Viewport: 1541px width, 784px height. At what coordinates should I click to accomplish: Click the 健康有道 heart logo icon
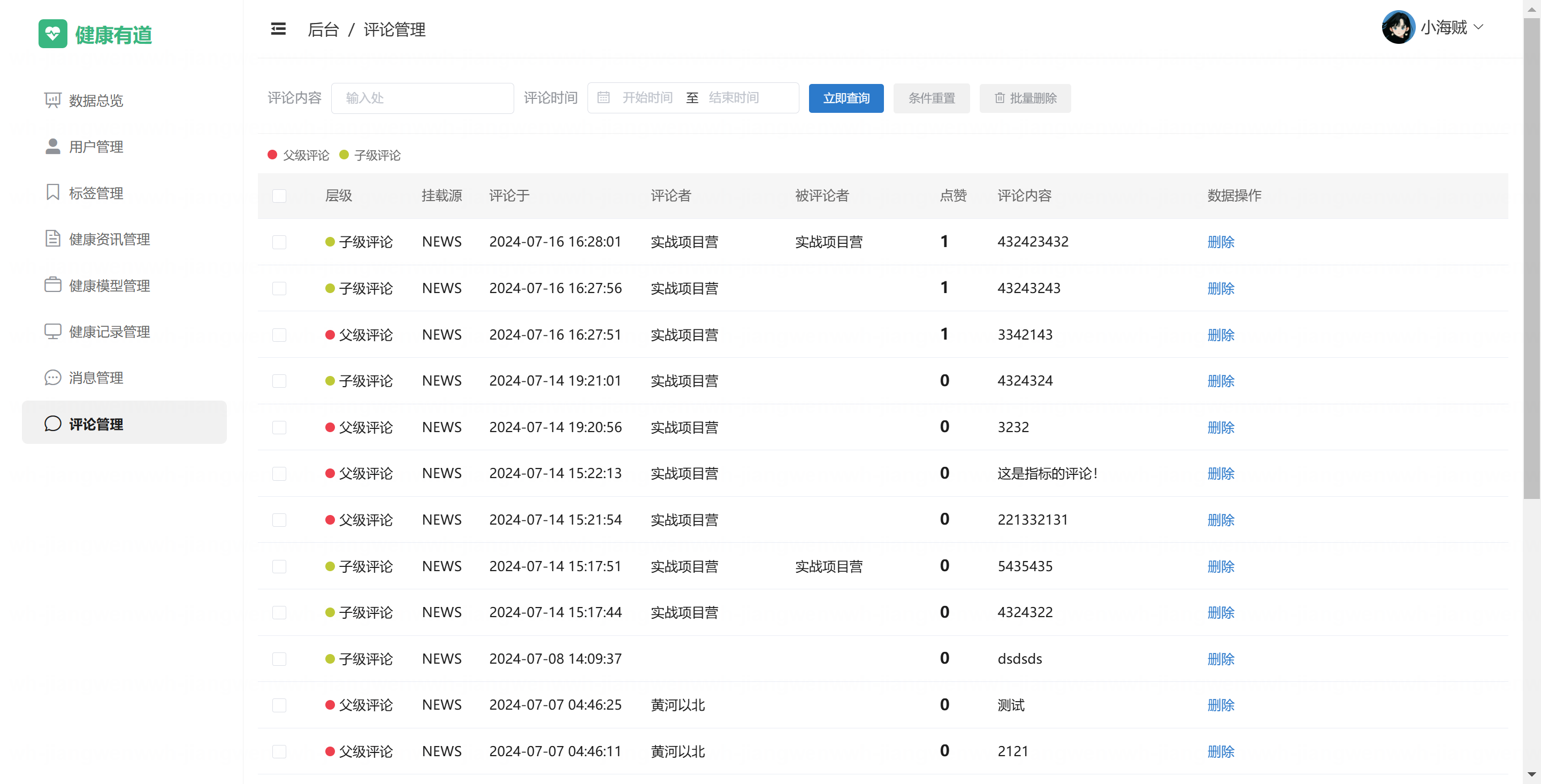[52, 34]
